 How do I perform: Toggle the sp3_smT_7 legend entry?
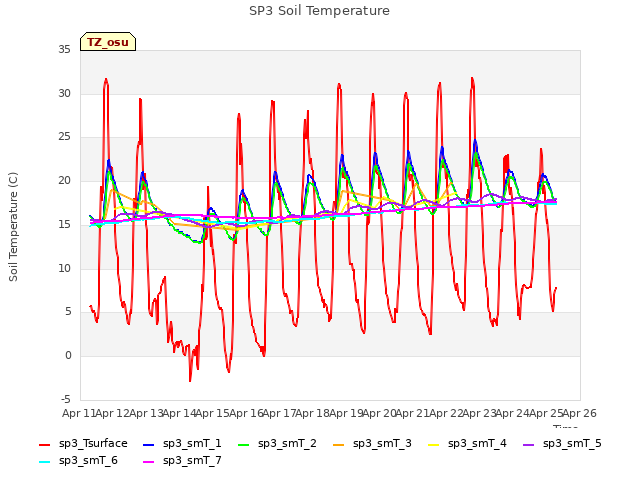pyautogui.click(x=182, y=461)
